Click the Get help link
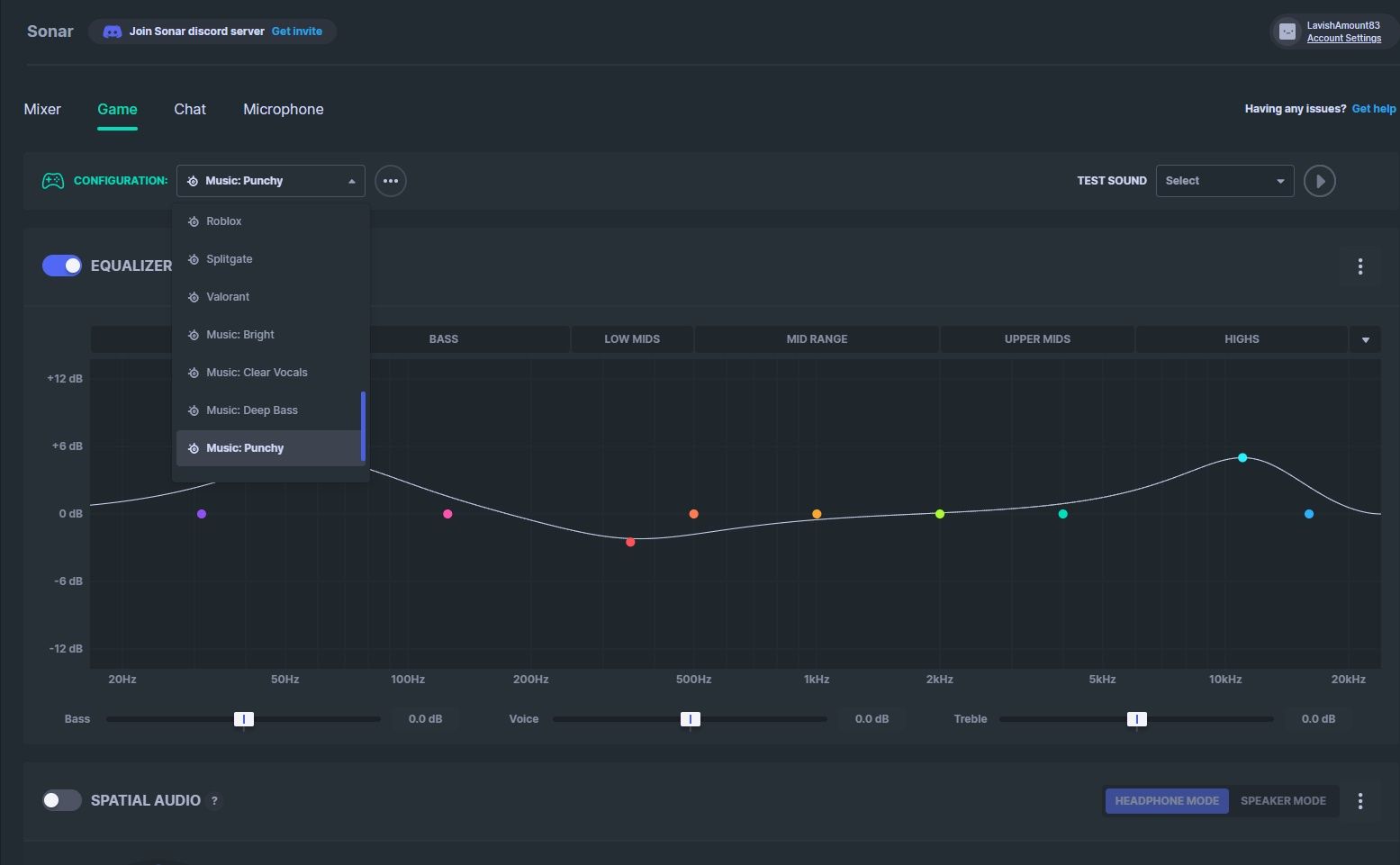The width and height of the screenshot is (1400, 865). coord(1374,109)
